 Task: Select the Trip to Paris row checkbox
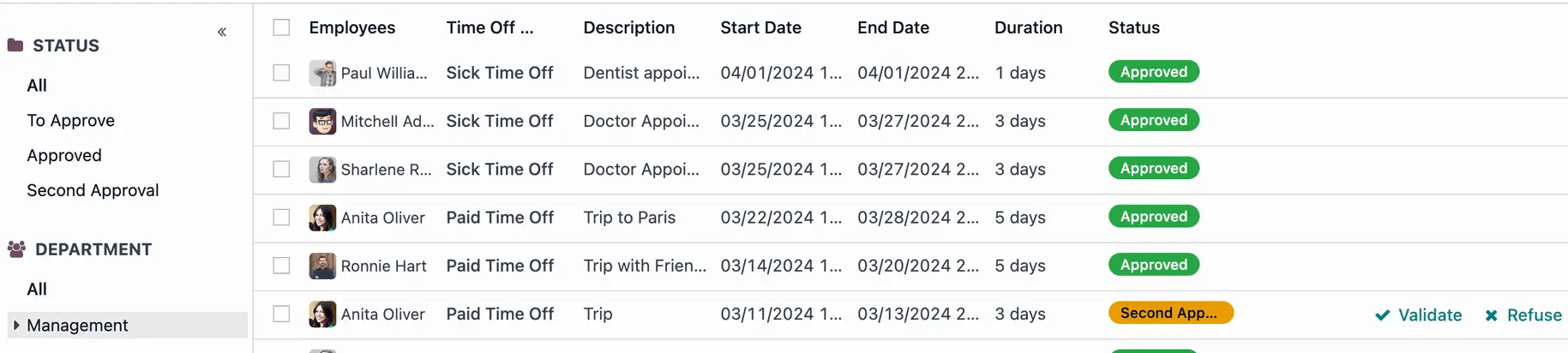pos(281,218)
